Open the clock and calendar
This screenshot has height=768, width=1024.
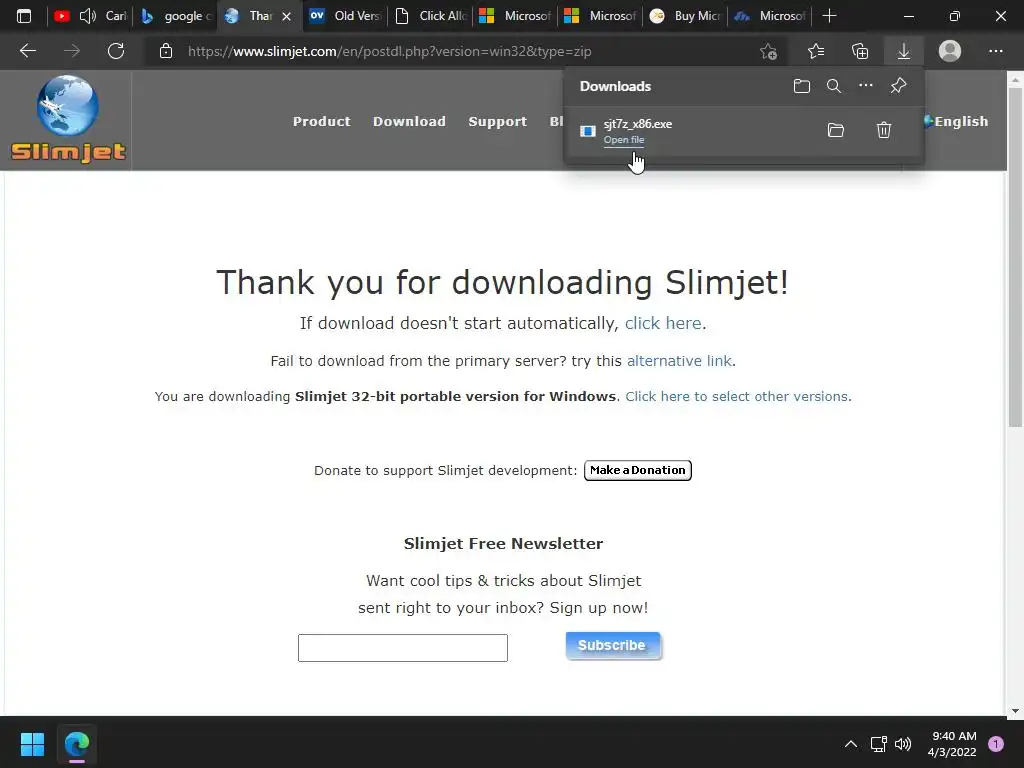coord(952,744)
